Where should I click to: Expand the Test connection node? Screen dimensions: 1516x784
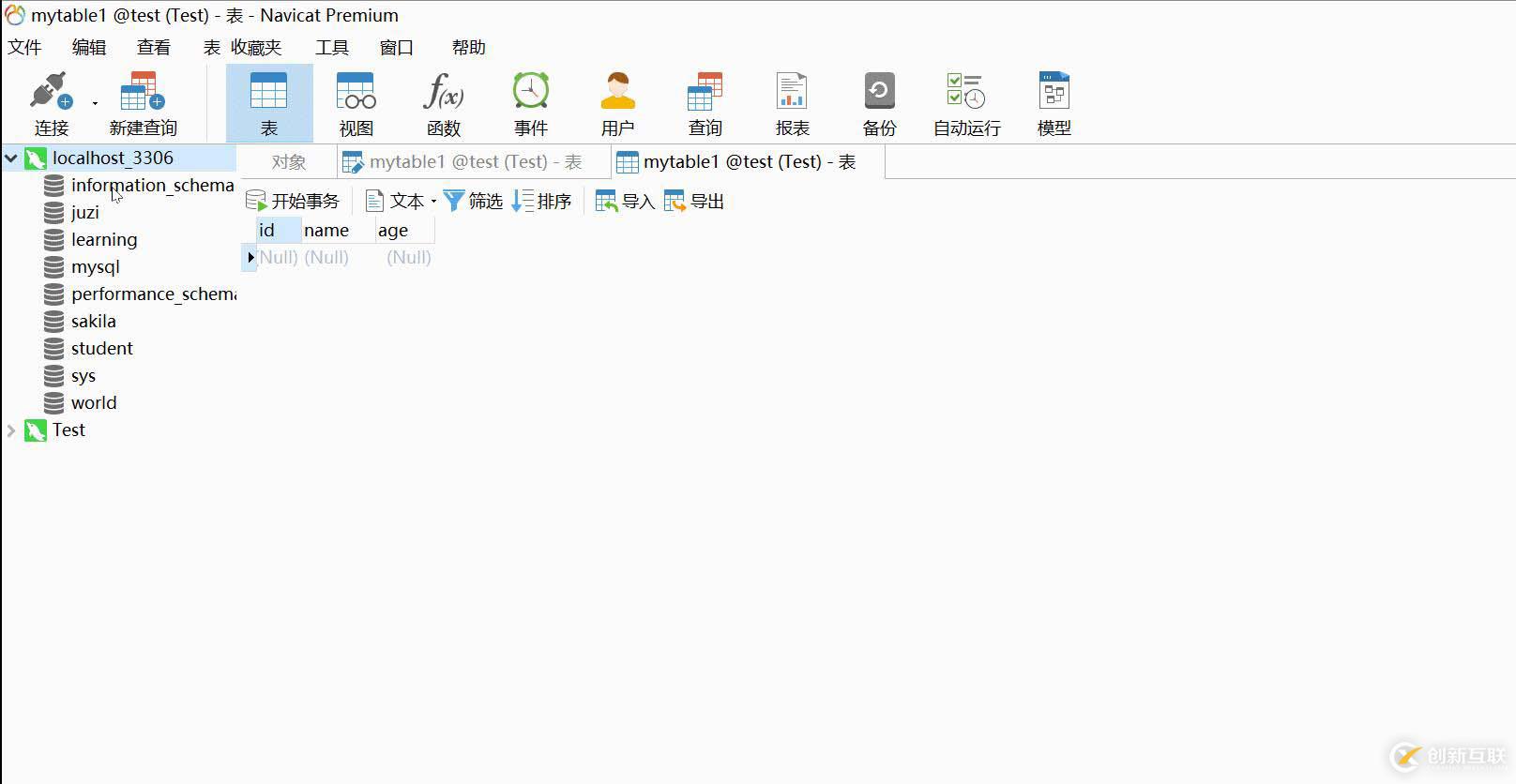click(11, 430)
